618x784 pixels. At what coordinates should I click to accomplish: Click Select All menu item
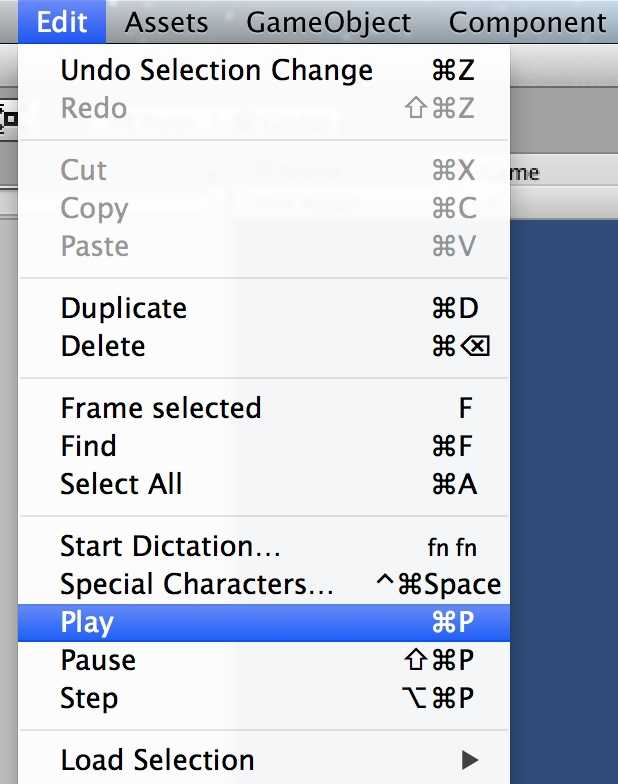pyautogui.click(x=121, y=484)
